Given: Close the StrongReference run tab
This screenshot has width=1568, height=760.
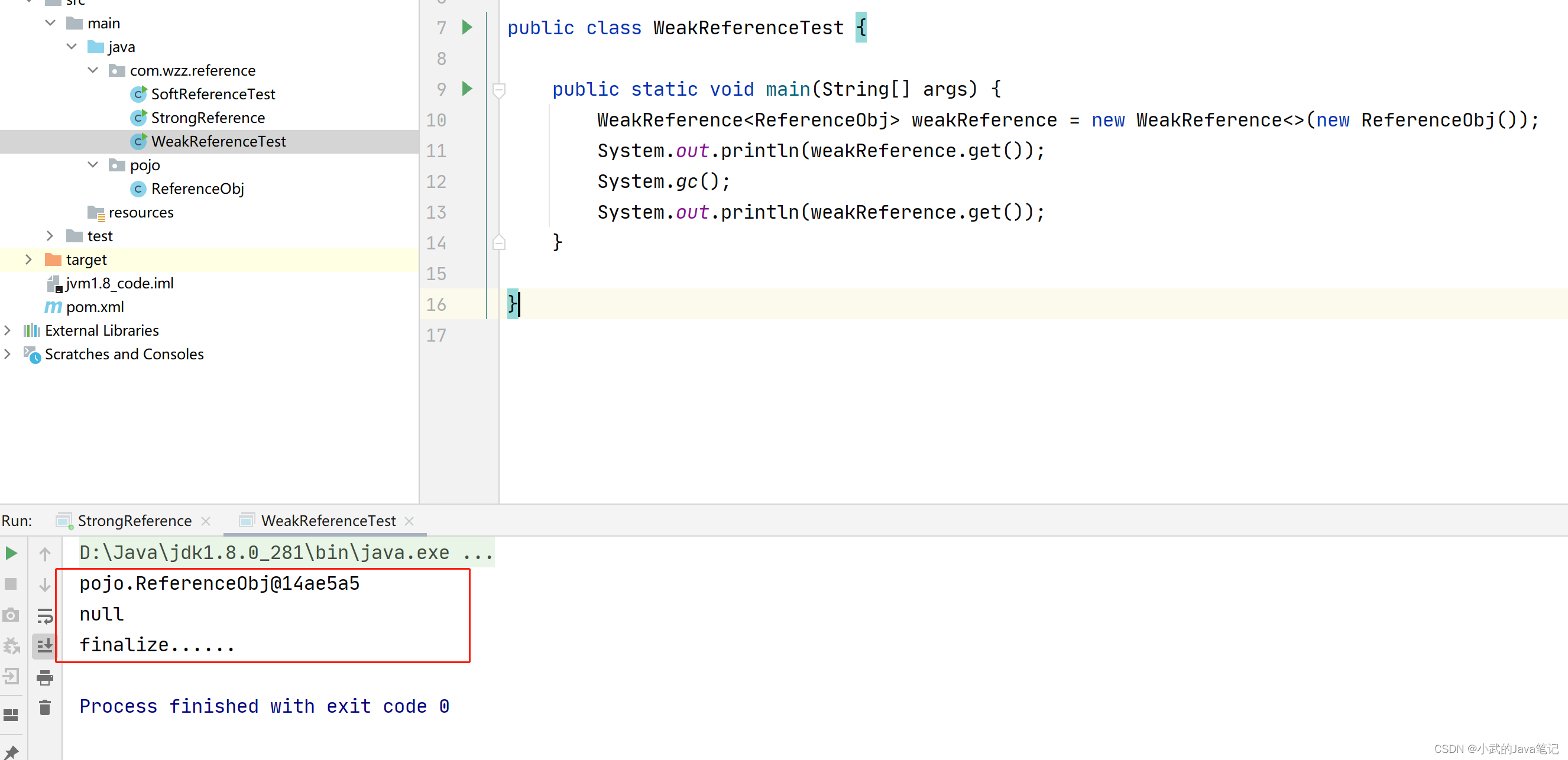Looking at the screenshot, I should 206,521.
